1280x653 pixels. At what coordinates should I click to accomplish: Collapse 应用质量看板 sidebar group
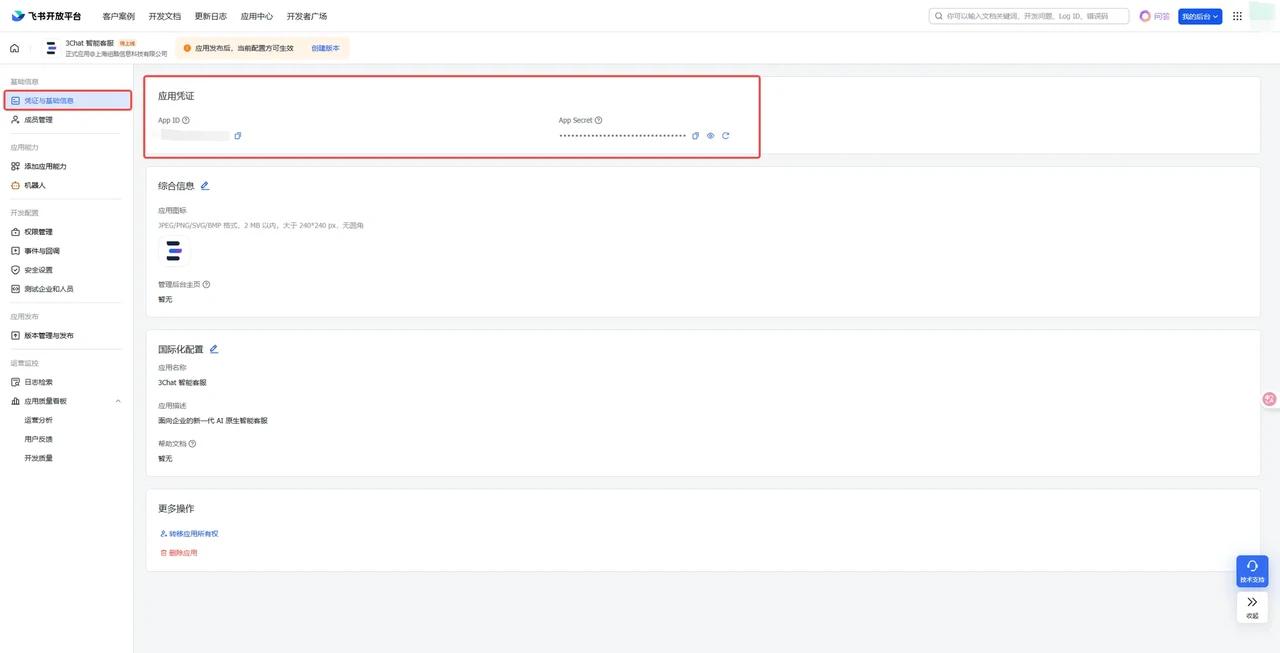click(x=118, y=401)
